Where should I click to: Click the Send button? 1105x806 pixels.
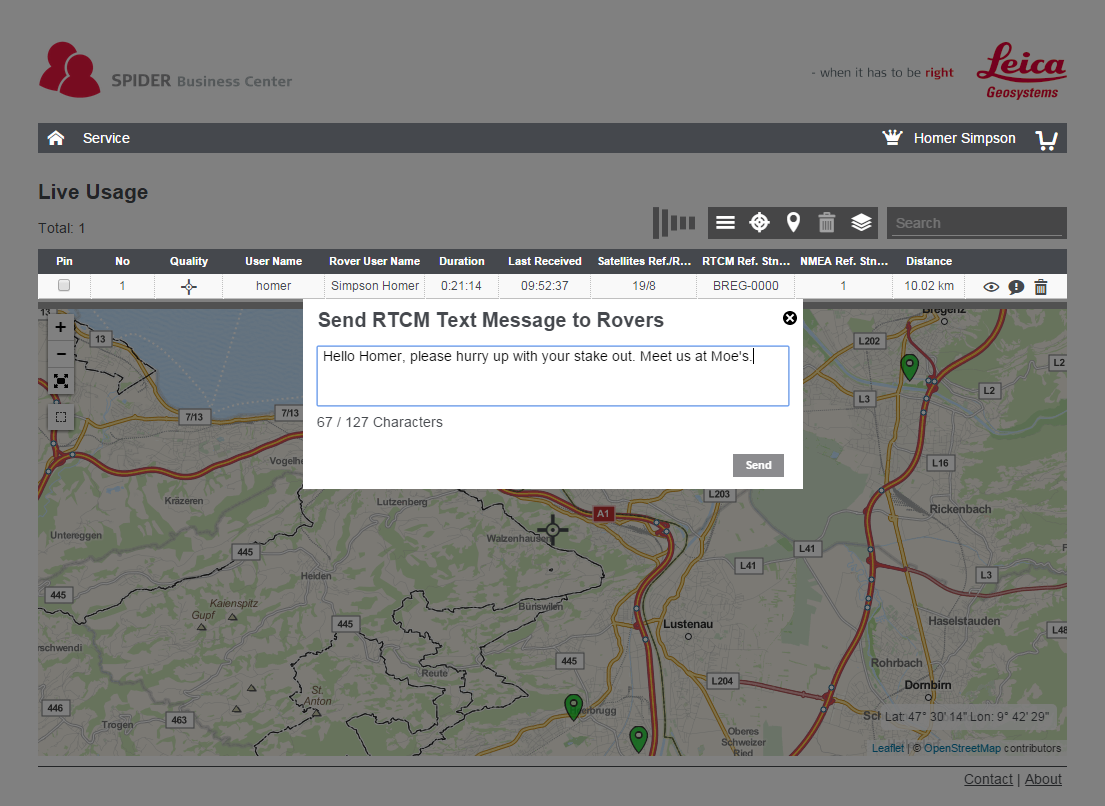[x=758, y=465]
